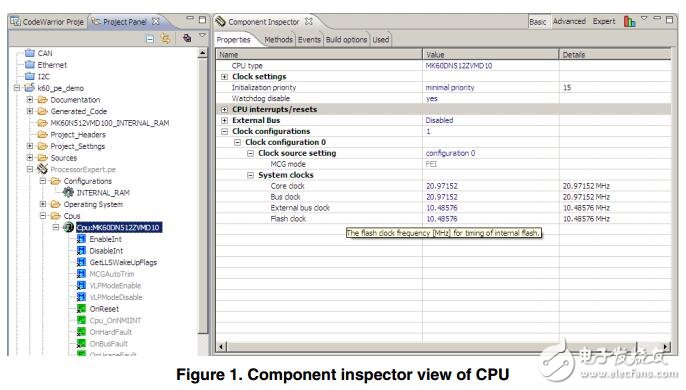Expand the Clock settings property group

(224, 77)
